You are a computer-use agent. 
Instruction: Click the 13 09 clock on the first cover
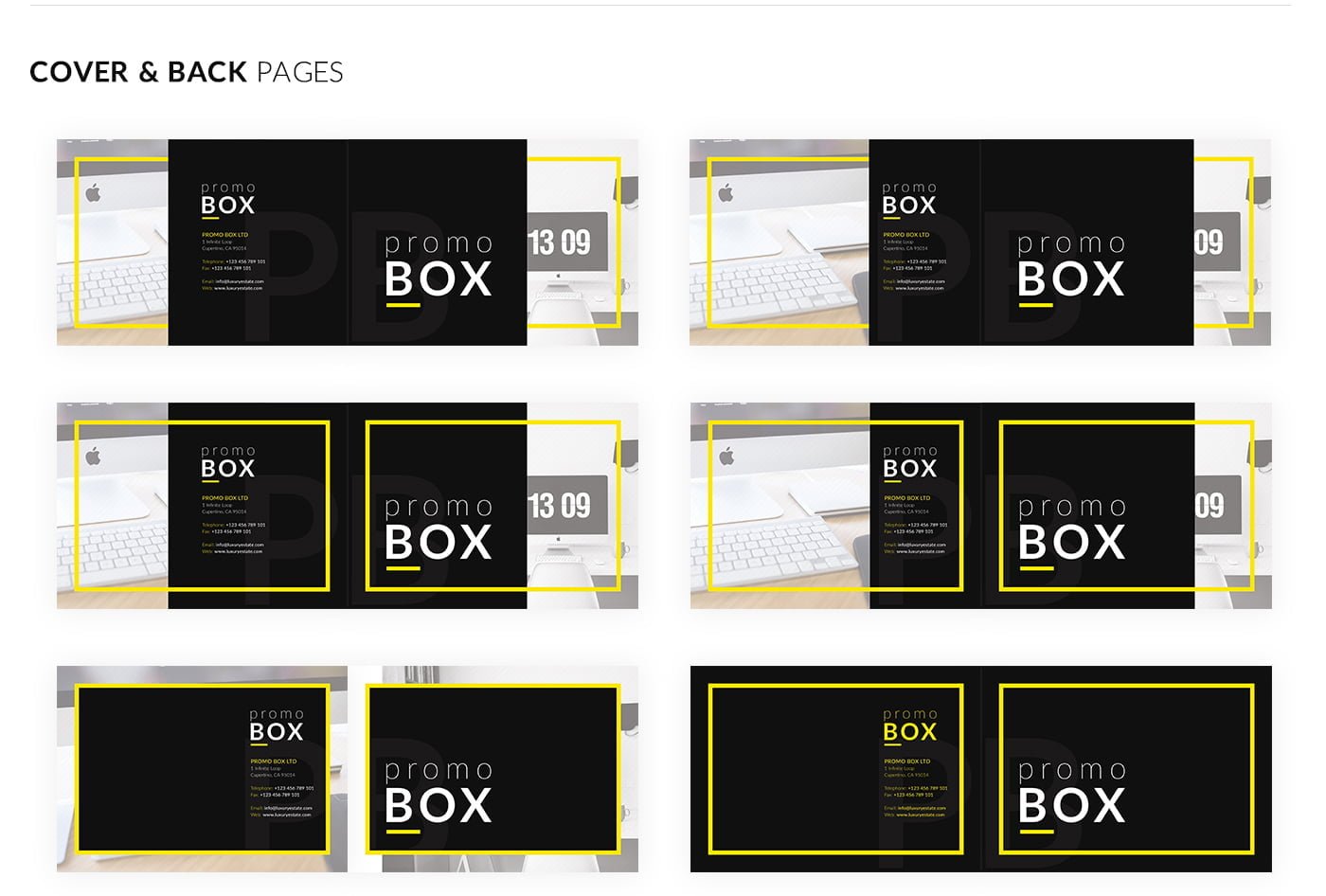pos(560,243)
